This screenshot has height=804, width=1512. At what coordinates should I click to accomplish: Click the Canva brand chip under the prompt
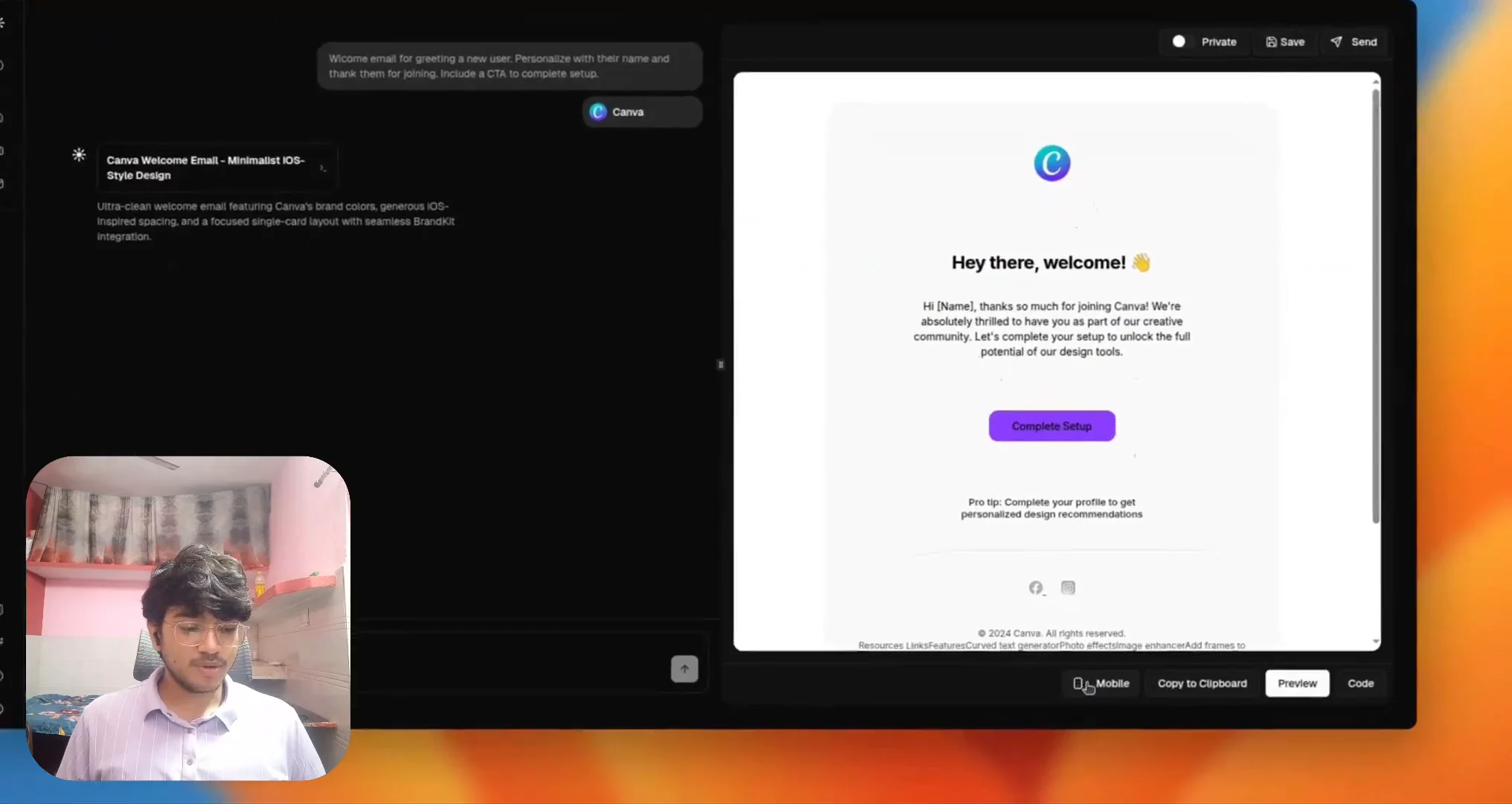tap(641, 112)
